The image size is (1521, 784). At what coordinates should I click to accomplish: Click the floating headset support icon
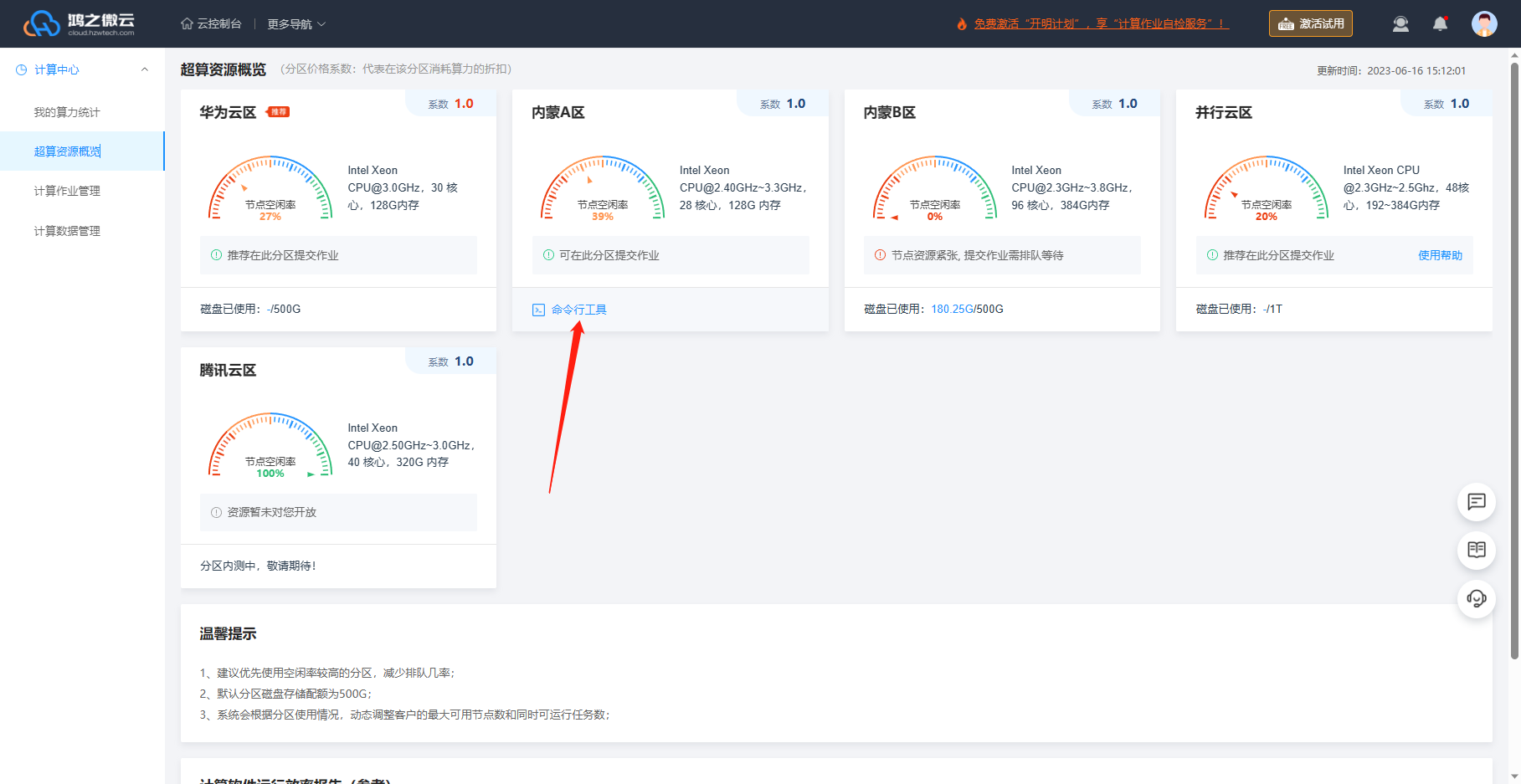point(1477,598)
